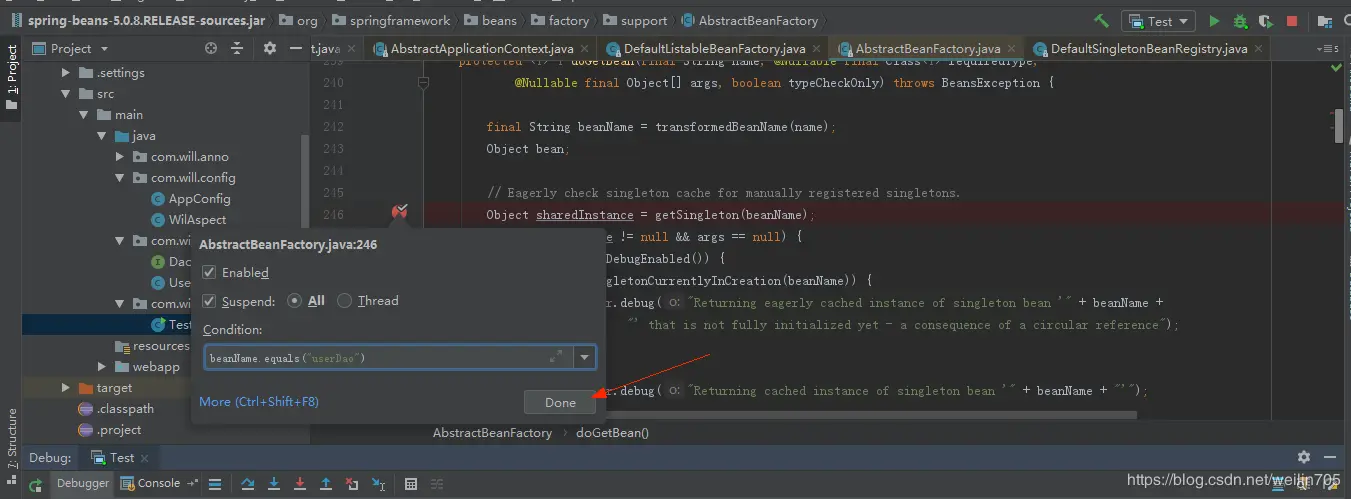Click Step Over in the debugger toolbar
This screenshot has width=1351, height=499.
(248, 484)
